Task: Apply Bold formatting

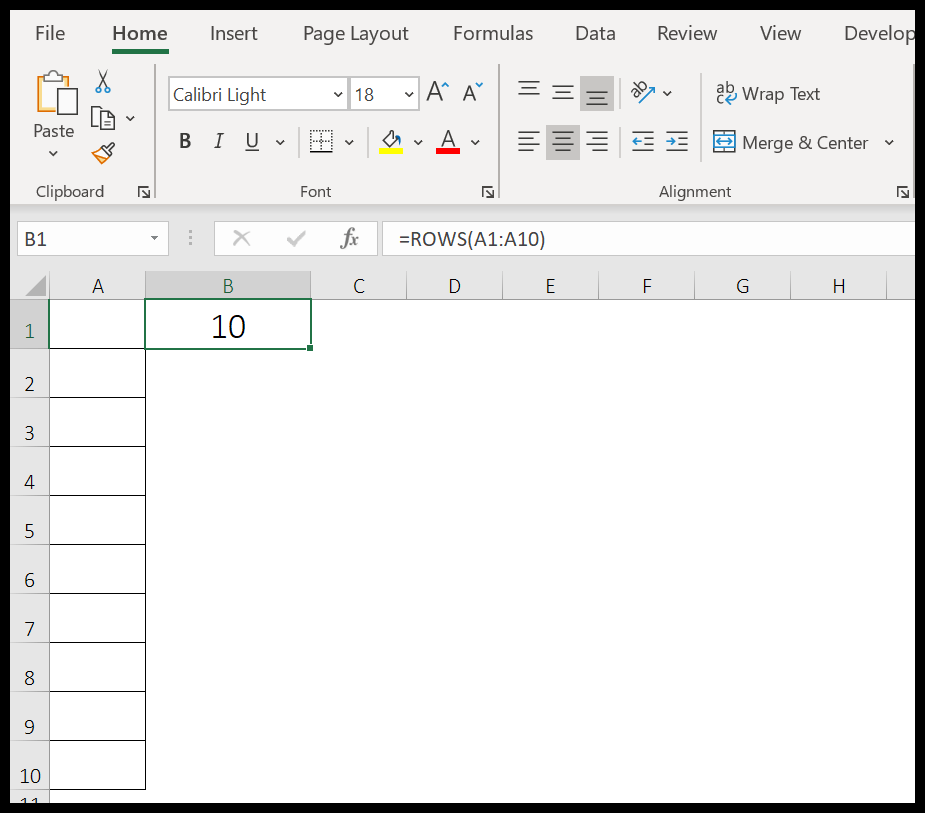Action: (x=184, y=141)
